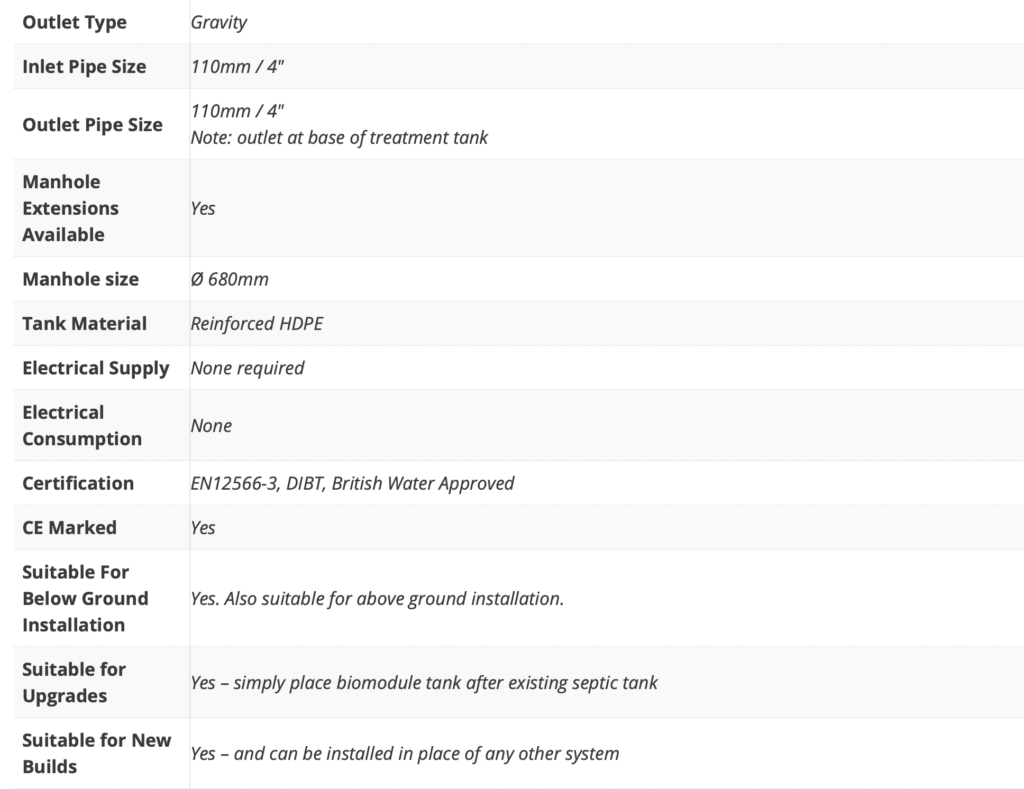Select the 'EN12566-3, DIBT, British Water Approved' text

[x=352, y=483]
